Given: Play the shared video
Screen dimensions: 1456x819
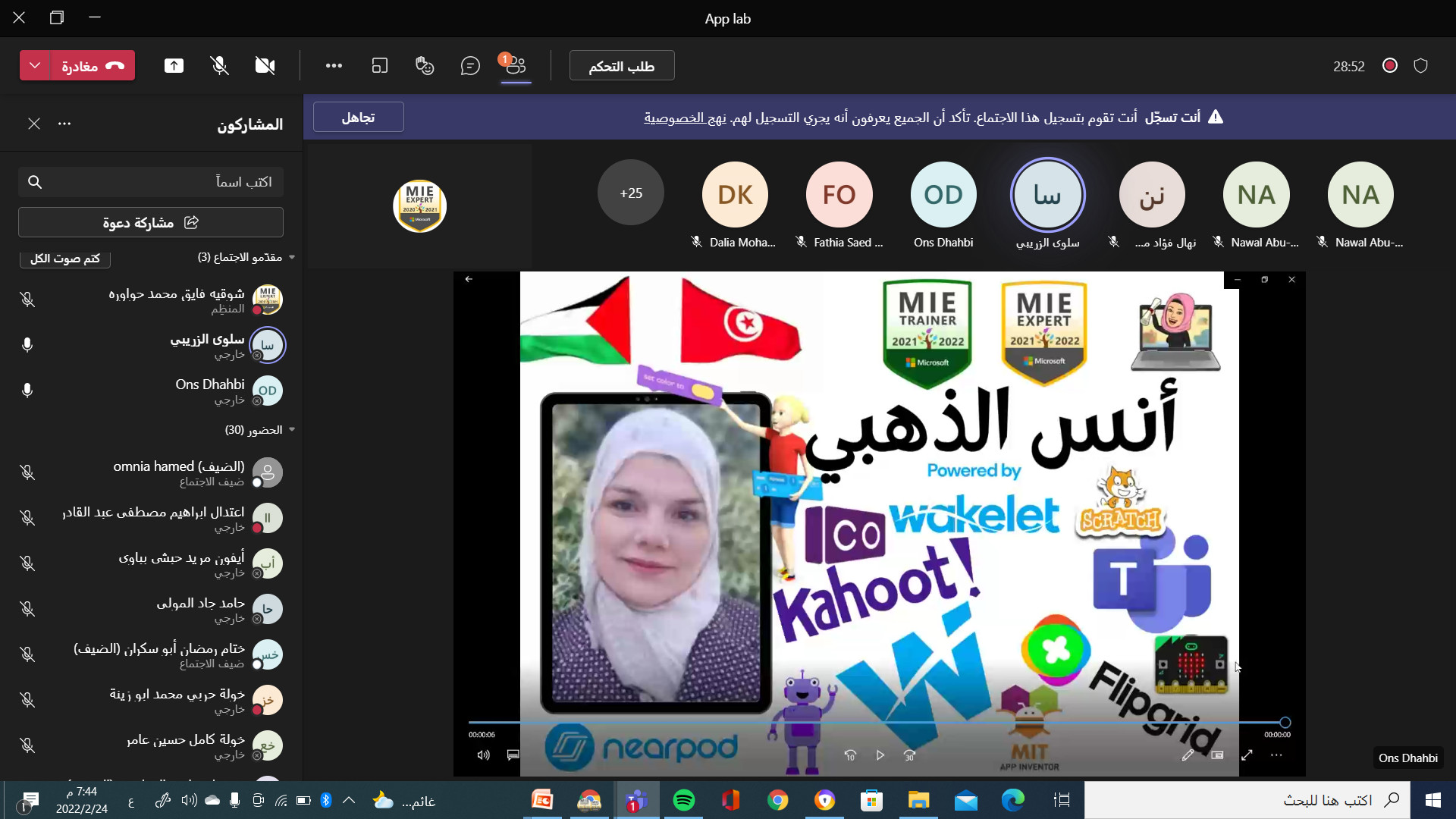Looking at the screenshot, I should (x=880, y=755).
